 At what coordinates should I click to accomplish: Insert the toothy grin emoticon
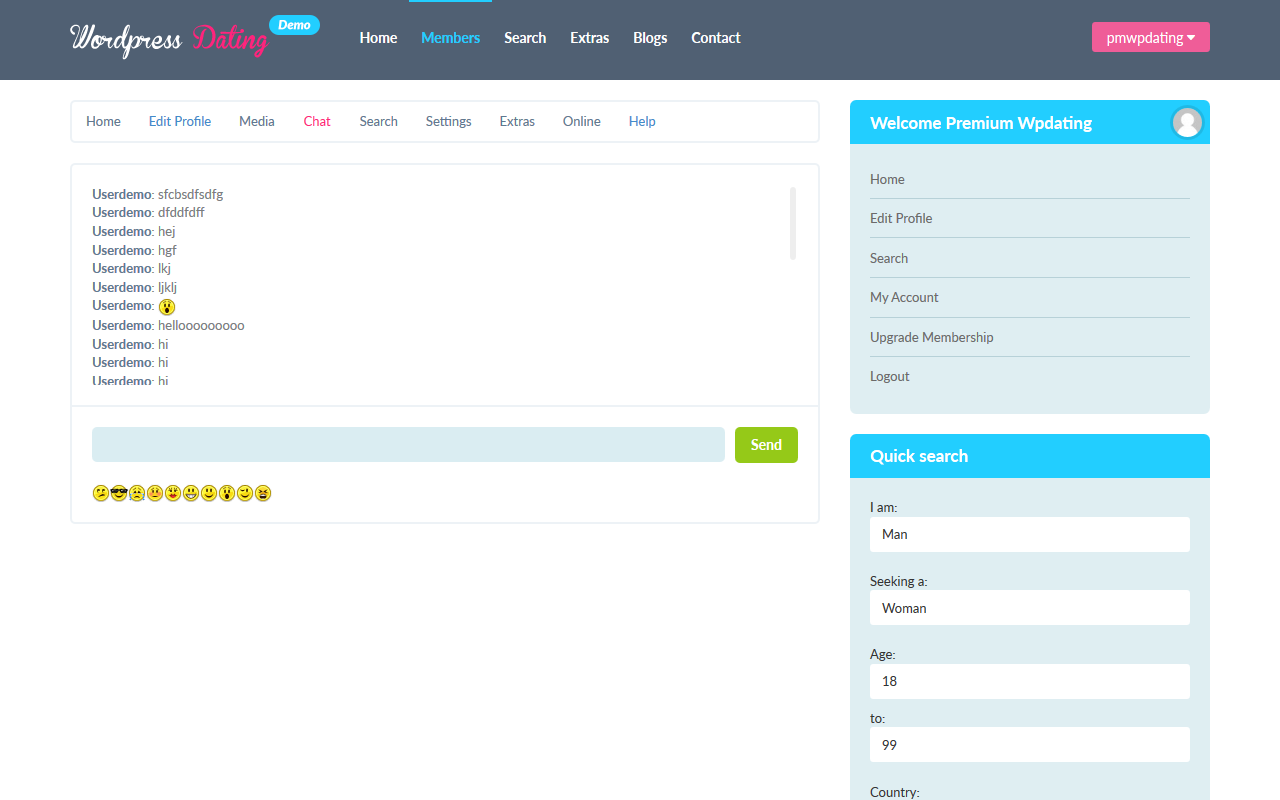point(191,493)
